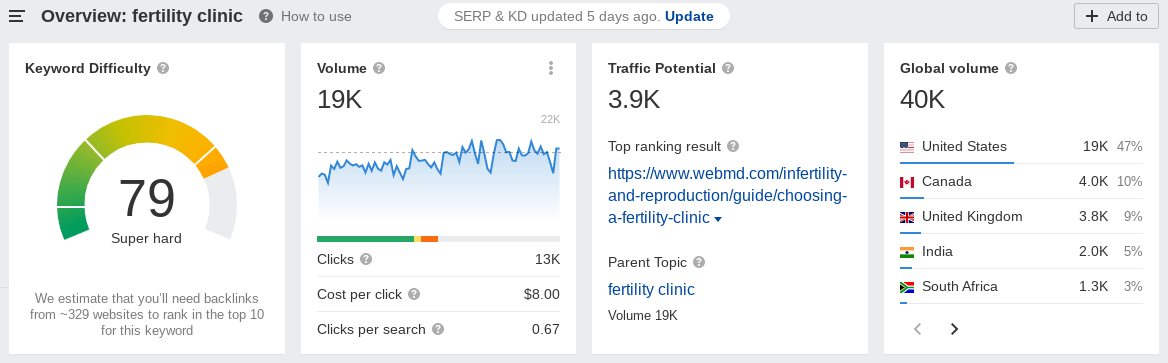Click the Add to button
This screenshot has height=363, width=1168.
(1116, 16)
